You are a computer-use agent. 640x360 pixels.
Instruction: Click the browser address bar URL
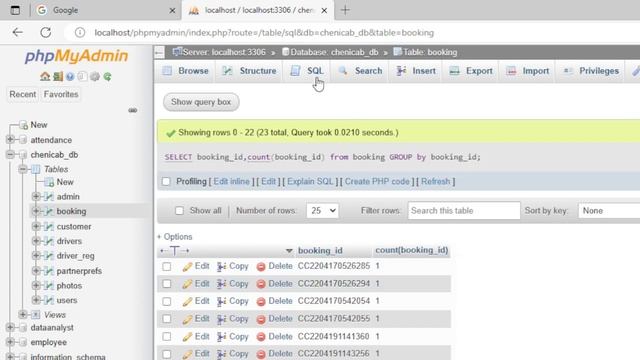[264, 33]
